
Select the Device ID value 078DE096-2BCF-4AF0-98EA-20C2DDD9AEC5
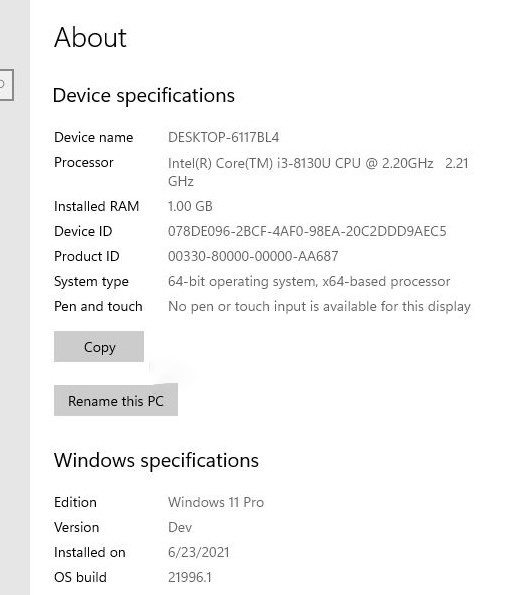(307, 231)
